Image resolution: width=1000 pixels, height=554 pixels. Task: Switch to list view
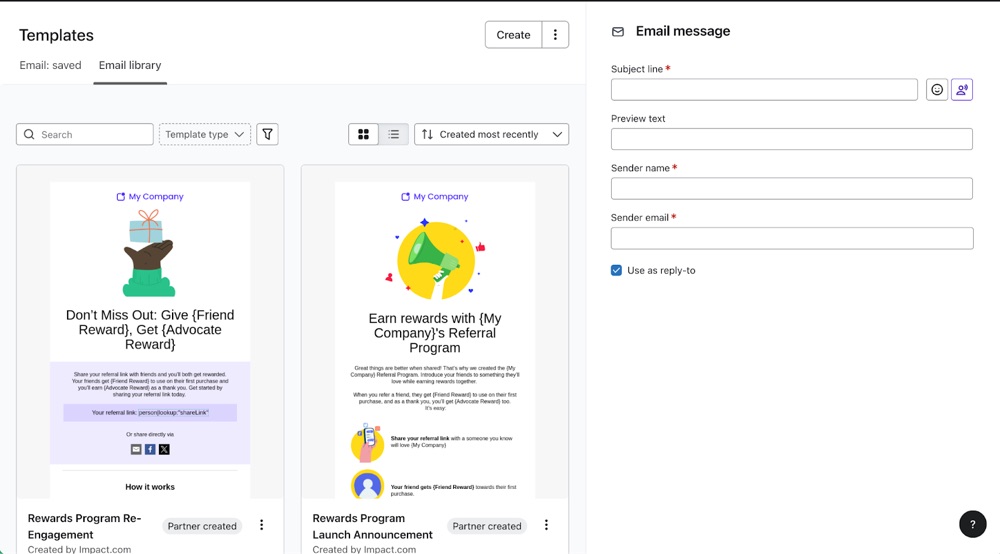pos(394,134)
